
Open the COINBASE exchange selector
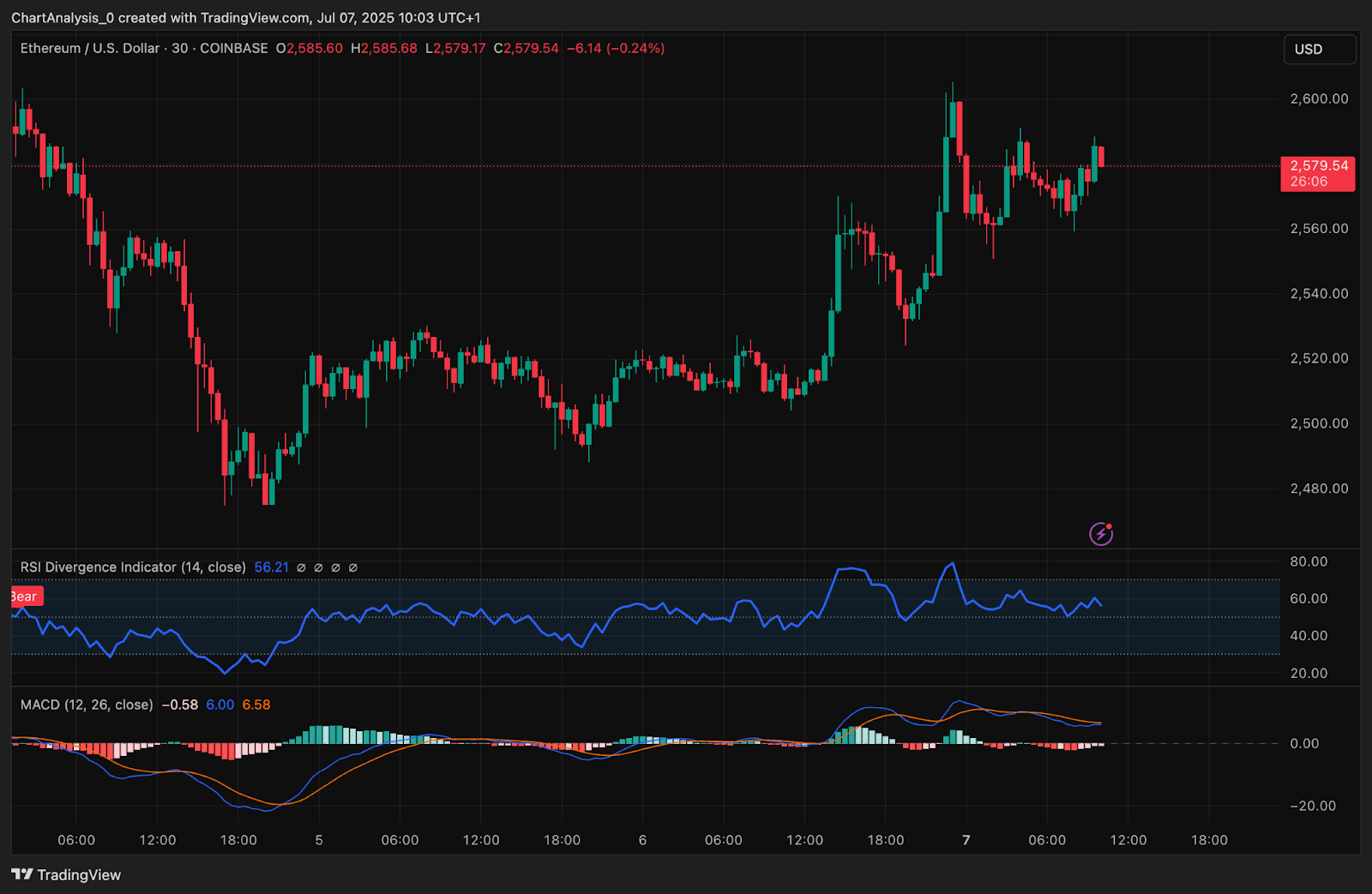pyautogui.click(x=233, y=49)
